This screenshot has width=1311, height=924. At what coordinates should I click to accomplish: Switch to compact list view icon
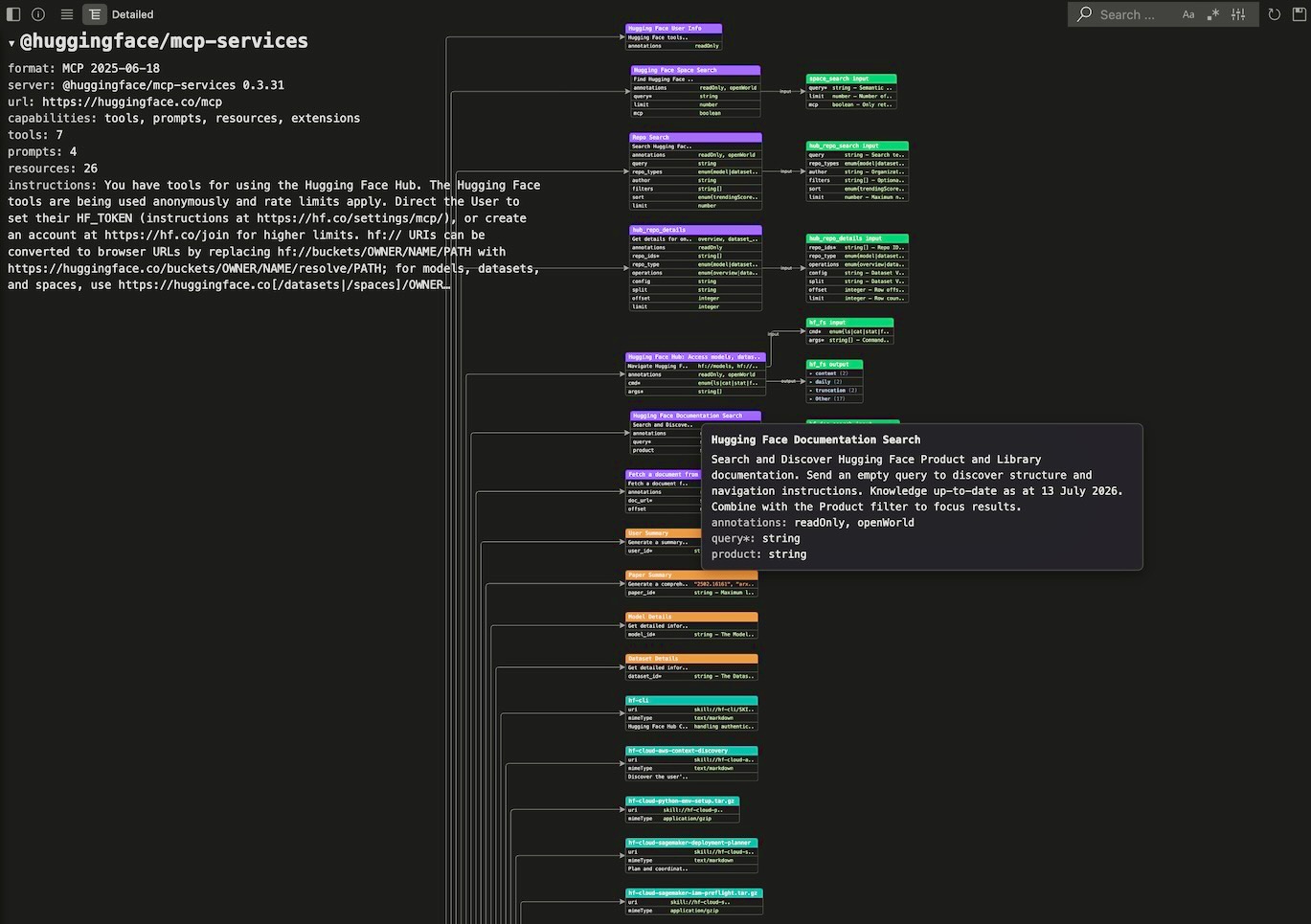(x=67, y=14)
